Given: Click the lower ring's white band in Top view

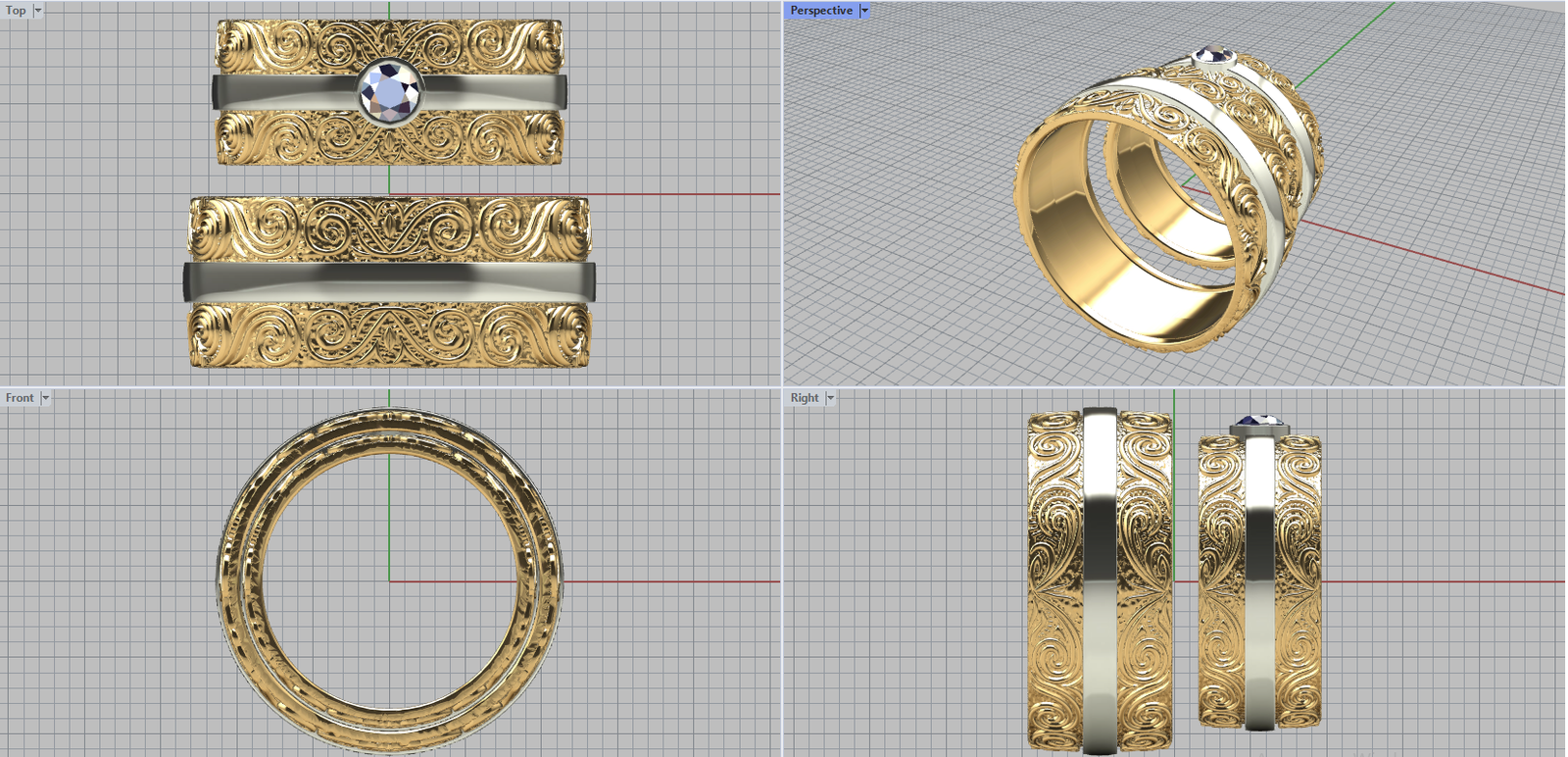Looking at the screenshot, I should point(389,281).
